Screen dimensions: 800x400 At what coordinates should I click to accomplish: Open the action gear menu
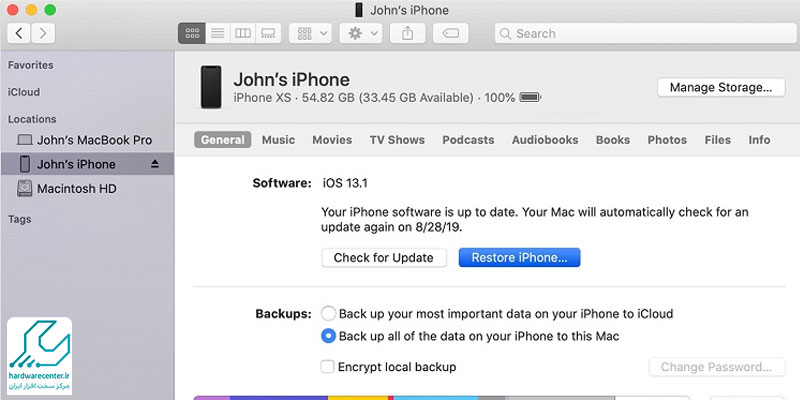coord(361,34)
